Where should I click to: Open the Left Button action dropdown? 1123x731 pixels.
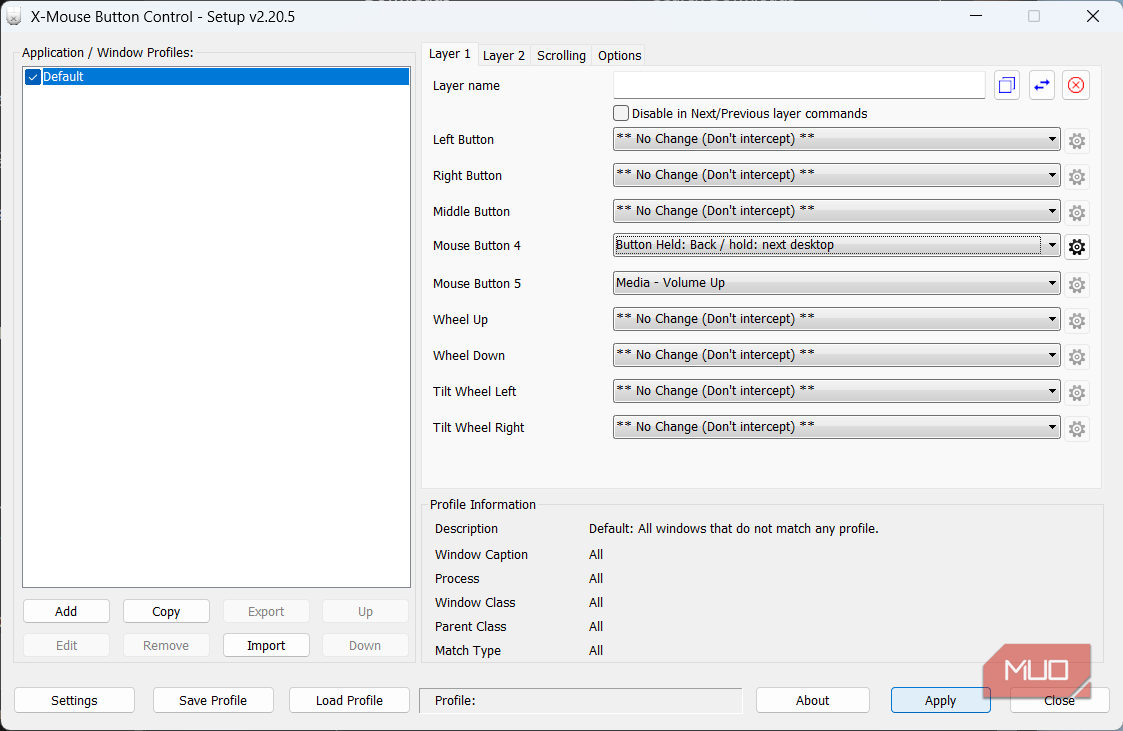(837, 139)
